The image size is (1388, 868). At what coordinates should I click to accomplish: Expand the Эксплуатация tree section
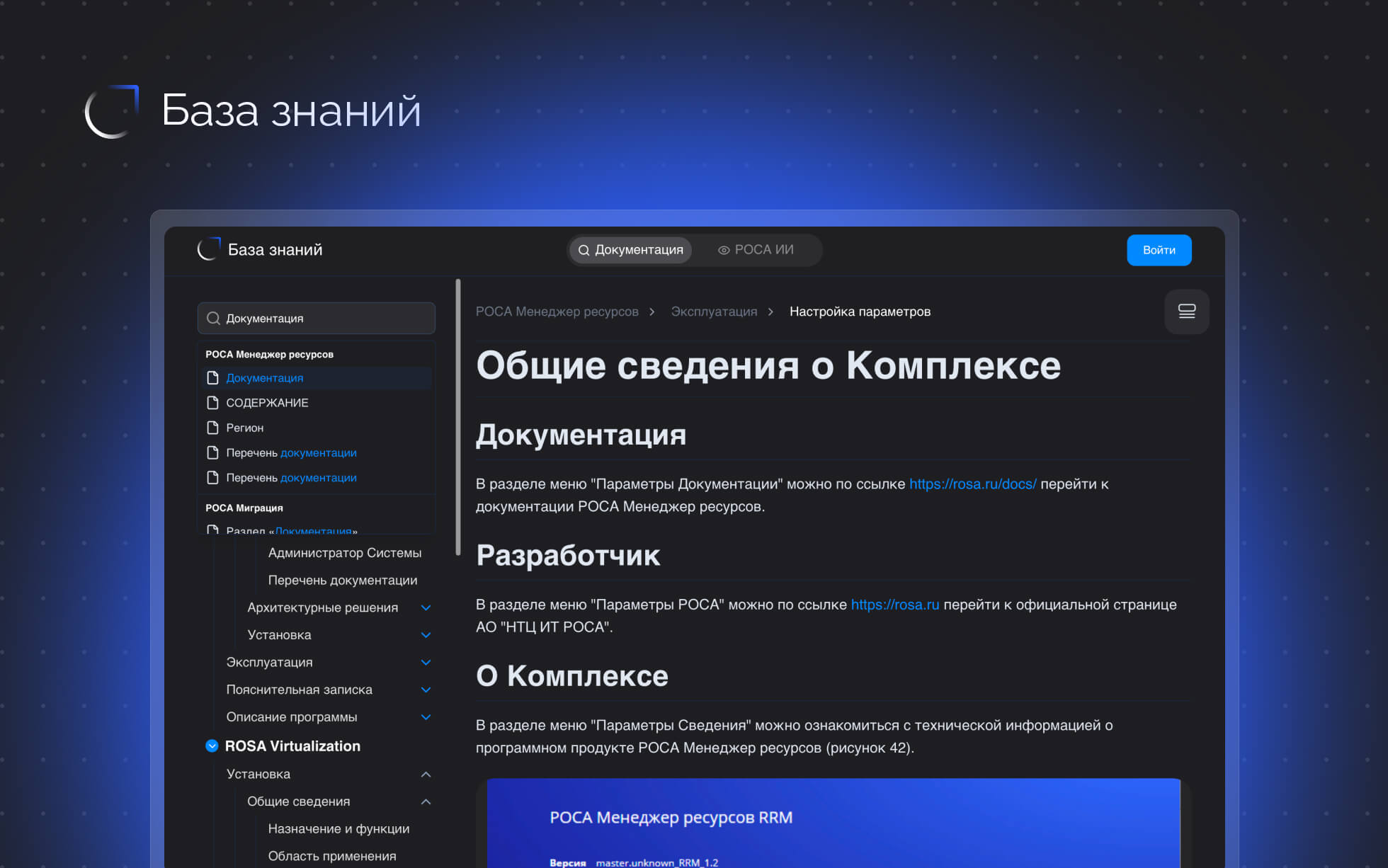(426, 662)
